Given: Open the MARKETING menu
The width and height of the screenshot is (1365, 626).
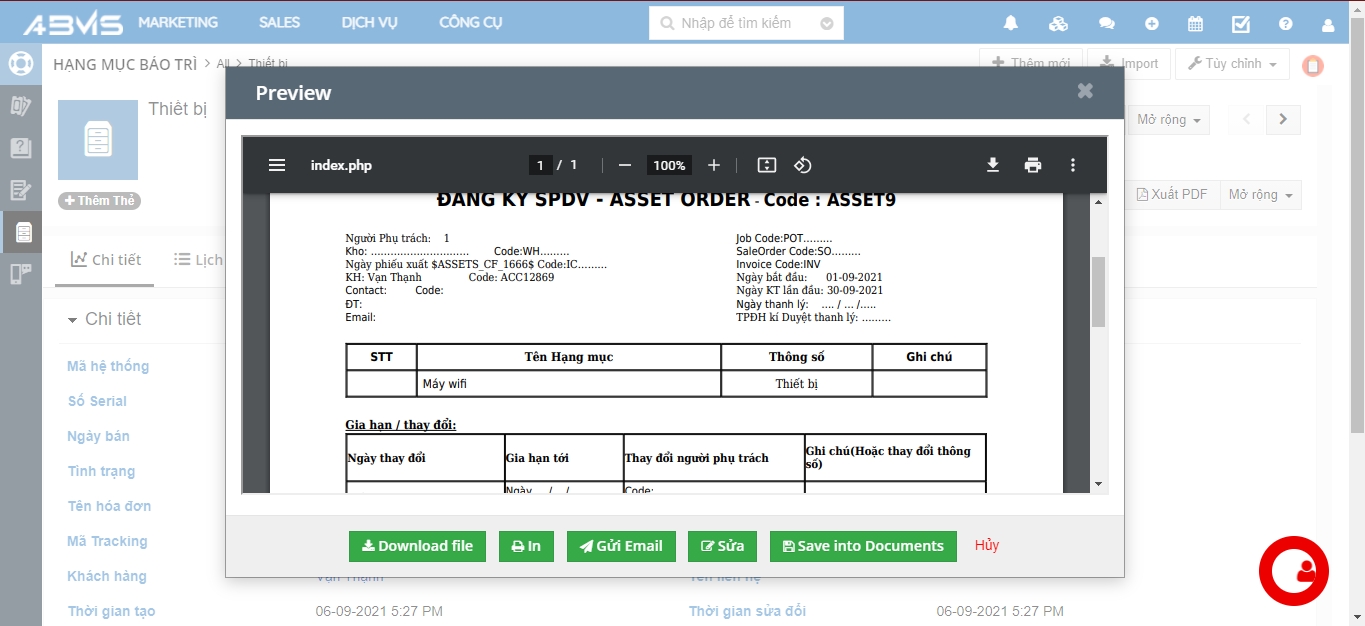Looking at the screenshot, I should 178,22.
